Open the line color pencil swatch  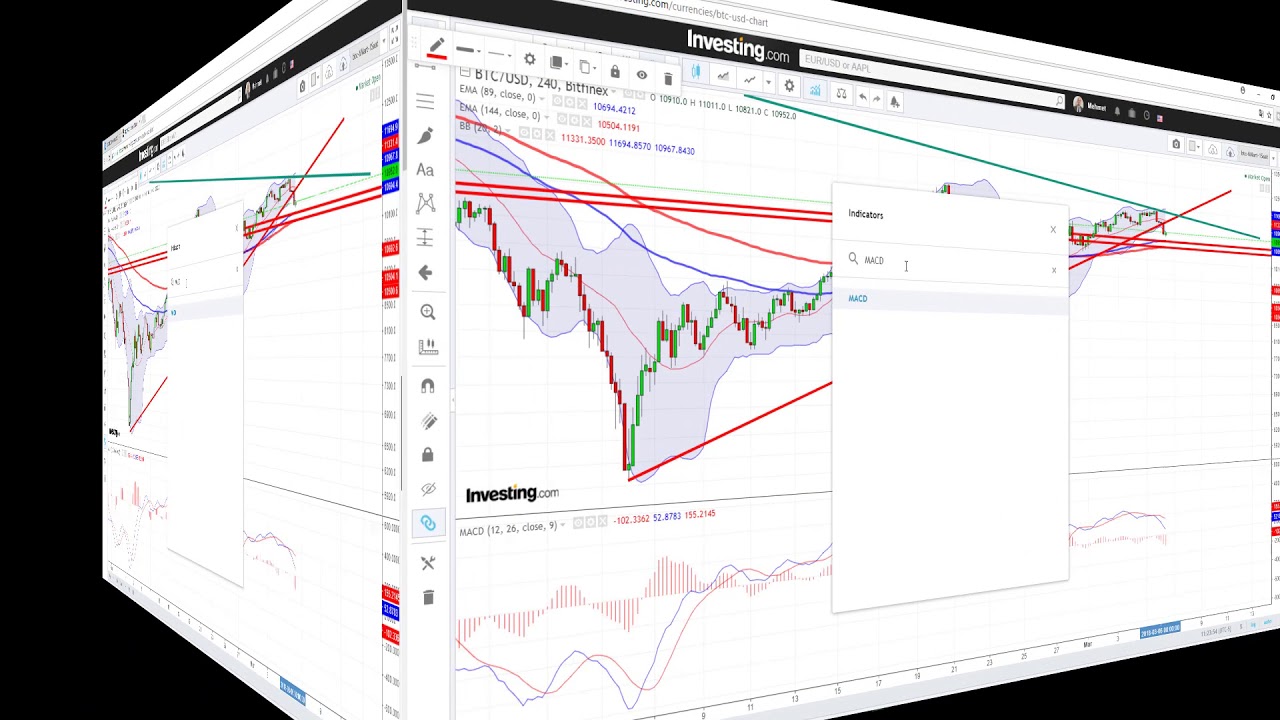tap(437, 47)
